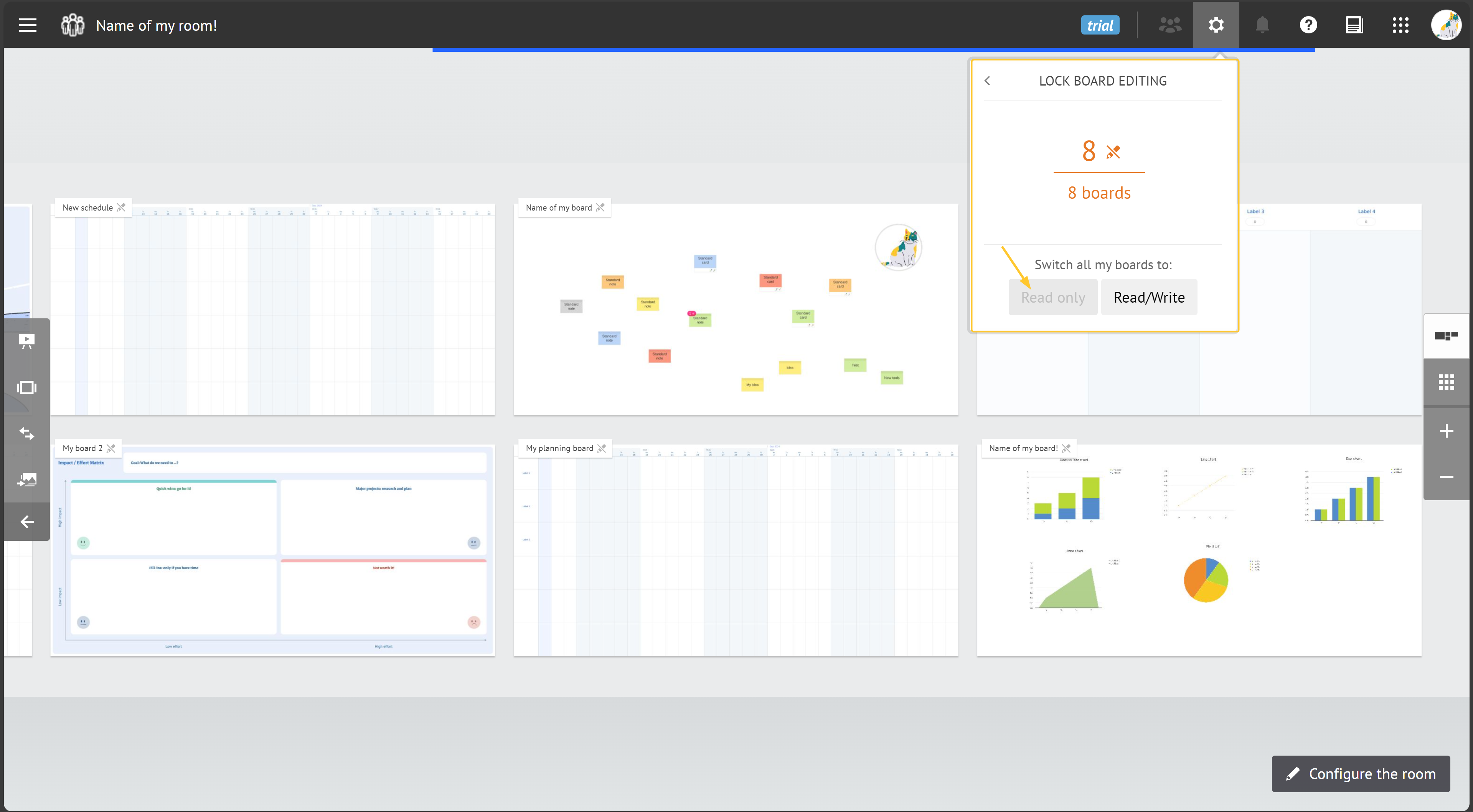Open the hamburger main menu
This screenshot has width=1473, height=812.
pos(28,25)
